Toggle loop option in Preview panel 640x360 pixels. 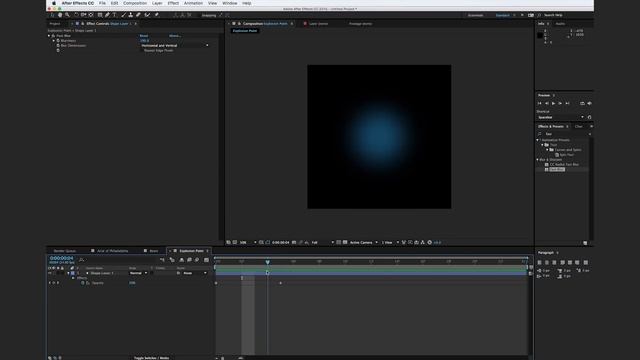coord(582,104)
